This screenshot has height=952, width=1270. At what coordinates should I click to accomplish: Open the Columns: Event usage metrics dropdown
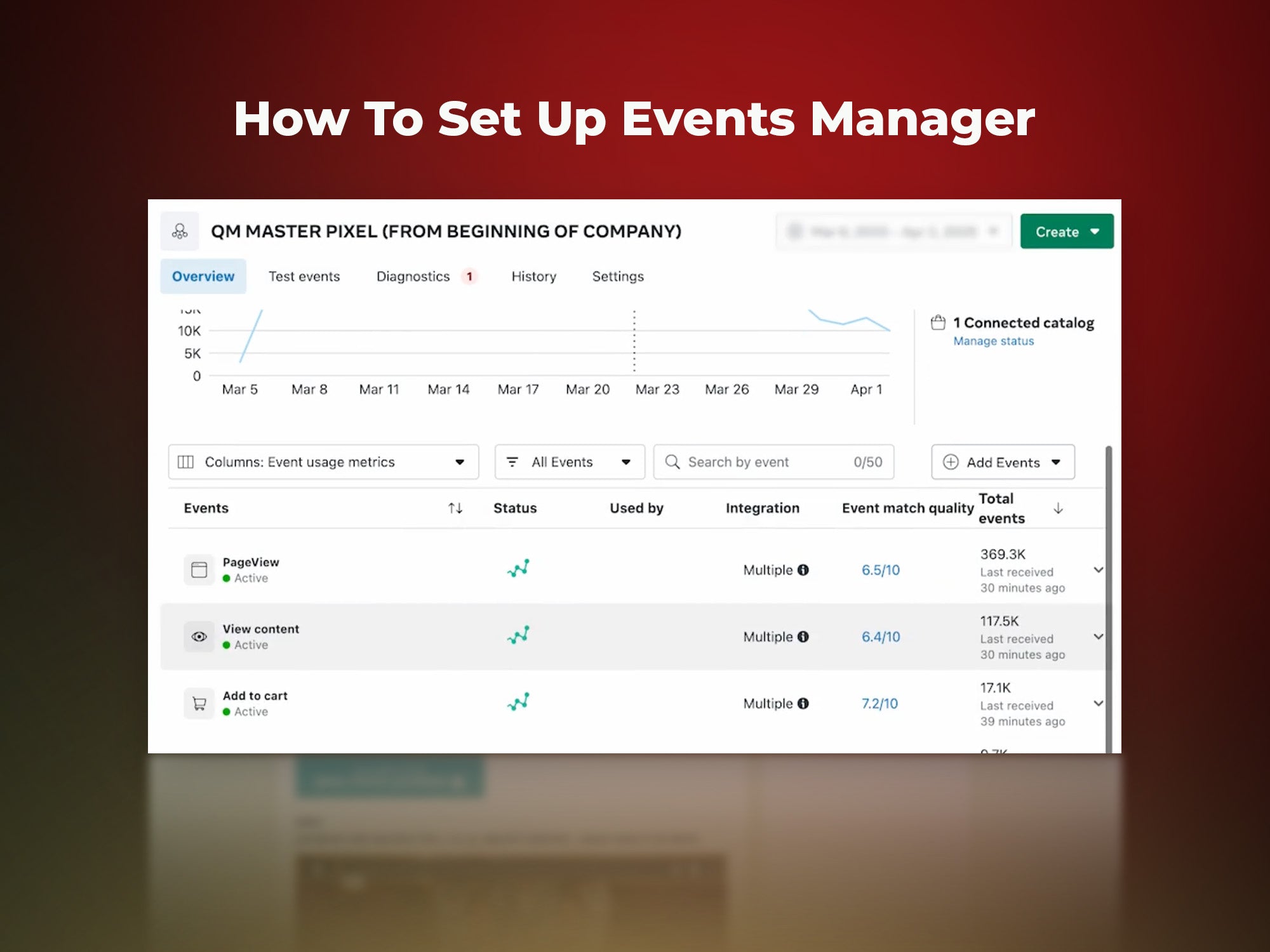click(x=323, y=462)
